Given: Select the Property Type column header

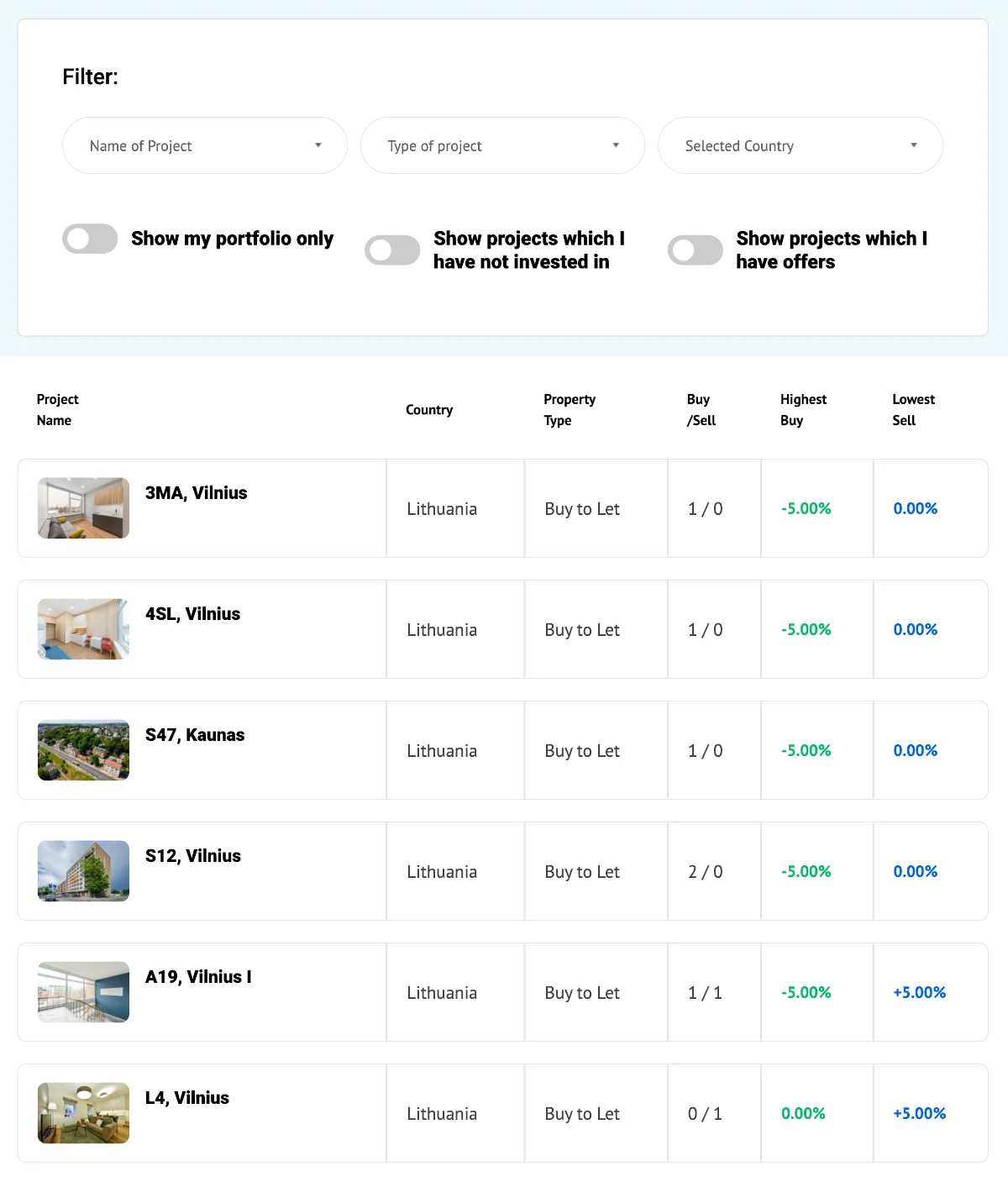Looking at the screenshot, I should (570, 410).
